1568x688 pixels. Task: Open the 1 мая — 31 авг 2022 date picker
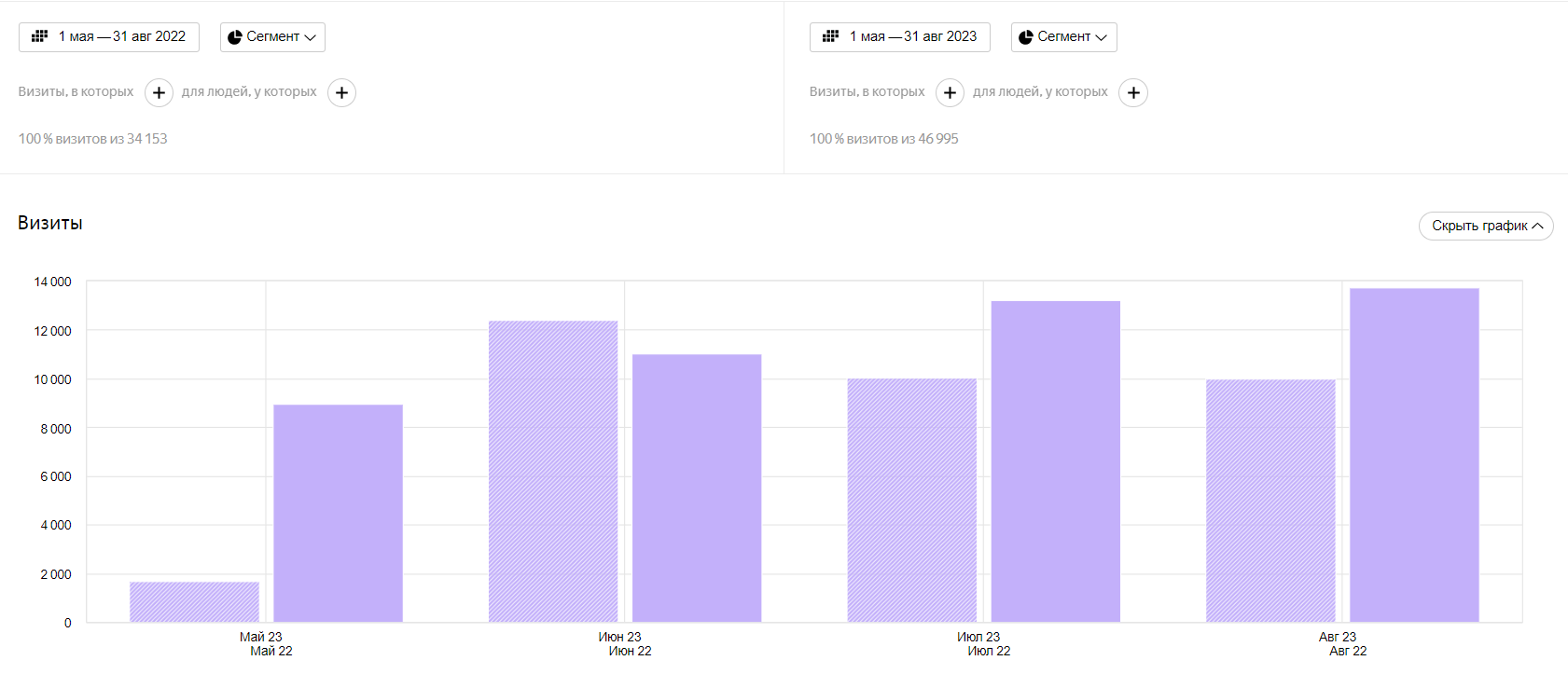pos(109,37)
